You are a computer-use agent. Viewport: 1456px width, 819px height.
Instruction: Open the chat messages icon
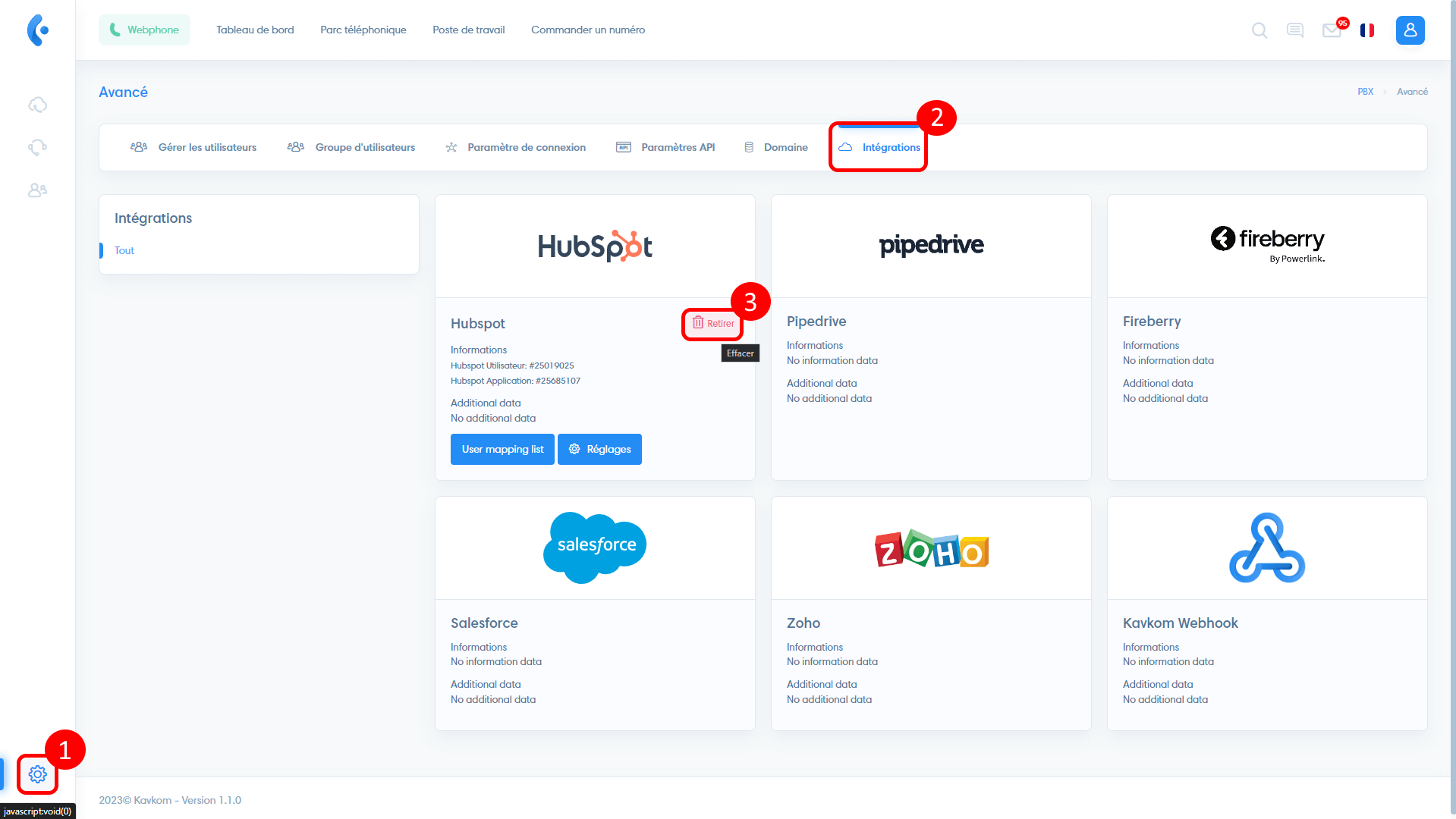1295,30
